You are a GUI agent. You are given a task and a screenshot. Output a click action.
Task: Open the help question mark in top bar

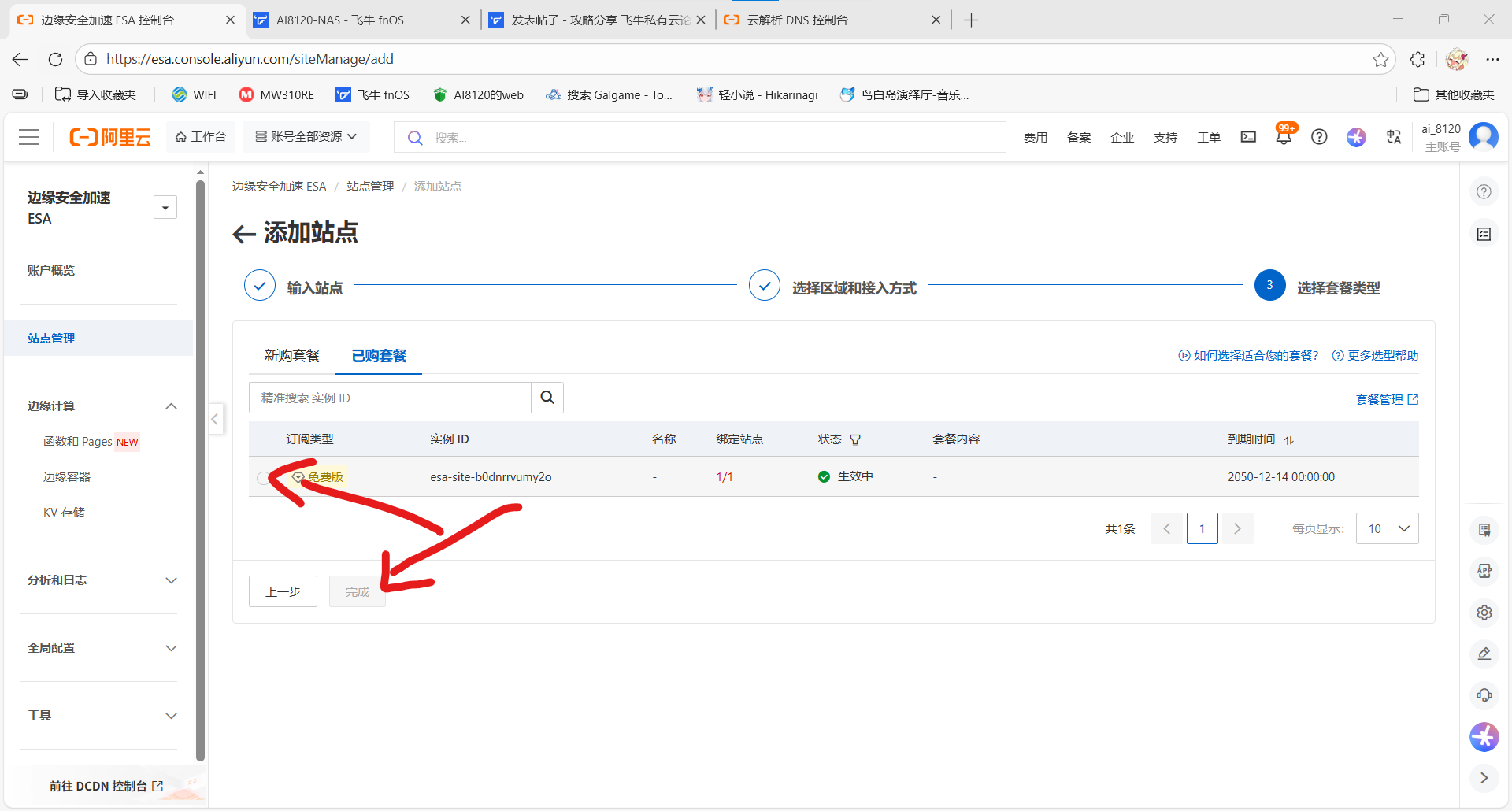click(1319, 137)
